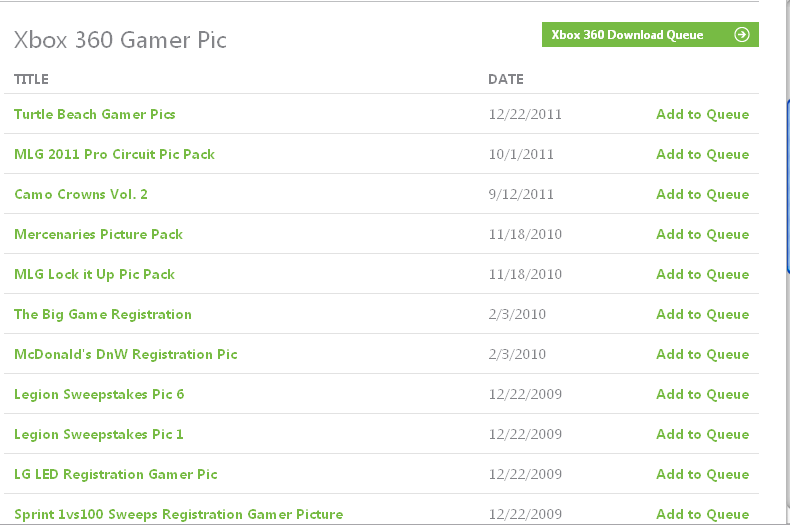The height and width of the screenshot is (525, 790).
Task: Add Mercenaries Picture Pack to queue
Action: [702, 234]
